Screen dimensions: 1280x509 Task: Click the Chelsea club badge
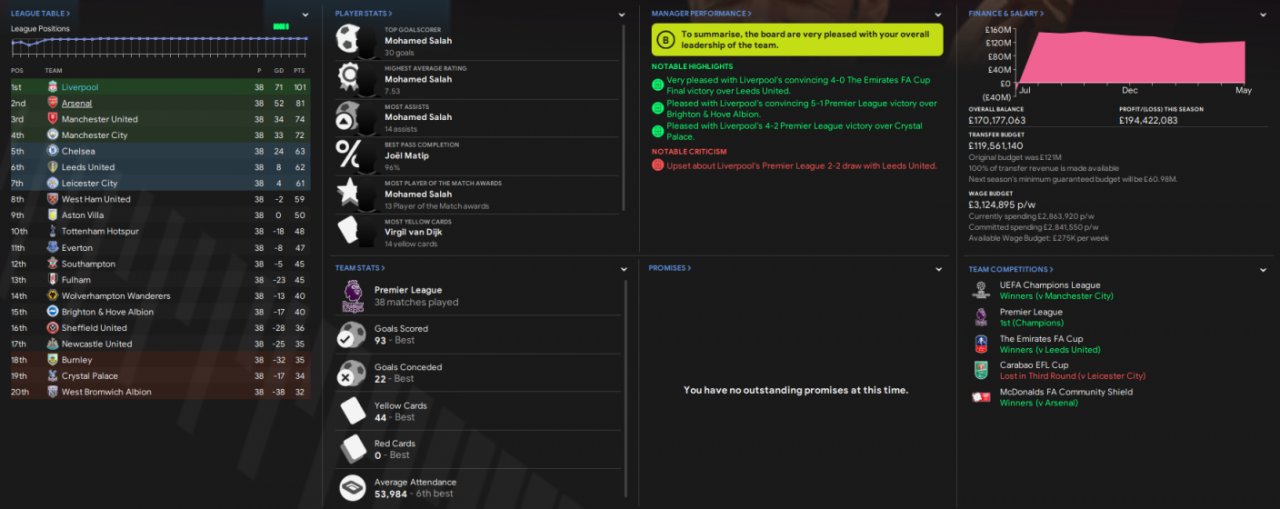(x=52, y=151)
